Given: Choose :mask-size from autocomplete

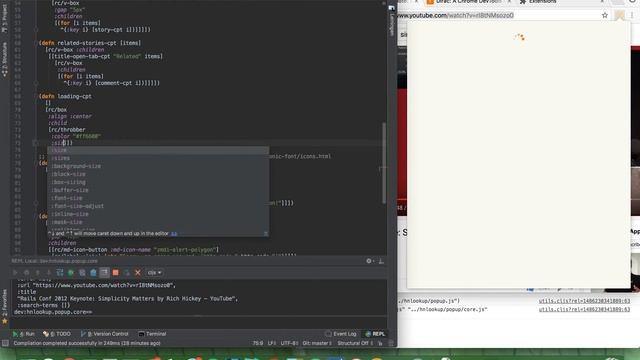Looking at the screenshot, I should pos(158,222).
